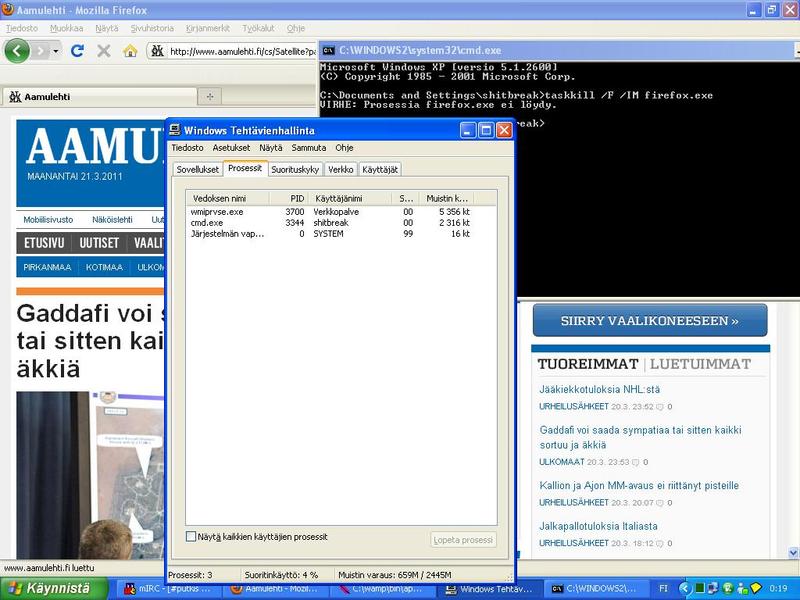Click the Task Manager title bar icon
Viewport: 800px width, 600px height.
point(175,130)
